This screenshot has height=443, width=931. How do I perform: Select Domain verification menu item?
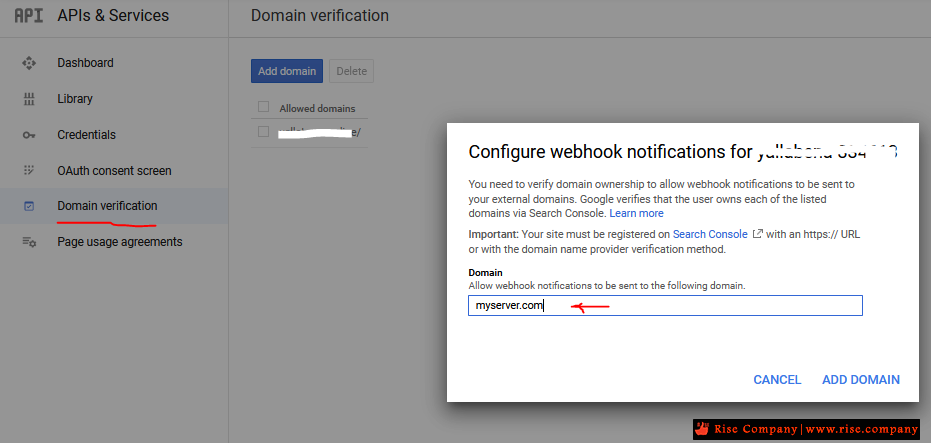[107, 206]
